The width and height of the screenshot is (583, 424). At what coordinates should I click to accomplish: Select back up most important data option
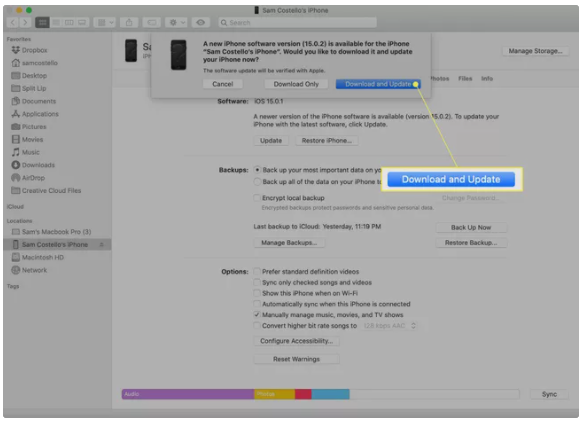pyautogui.click(x=257, y=170)
